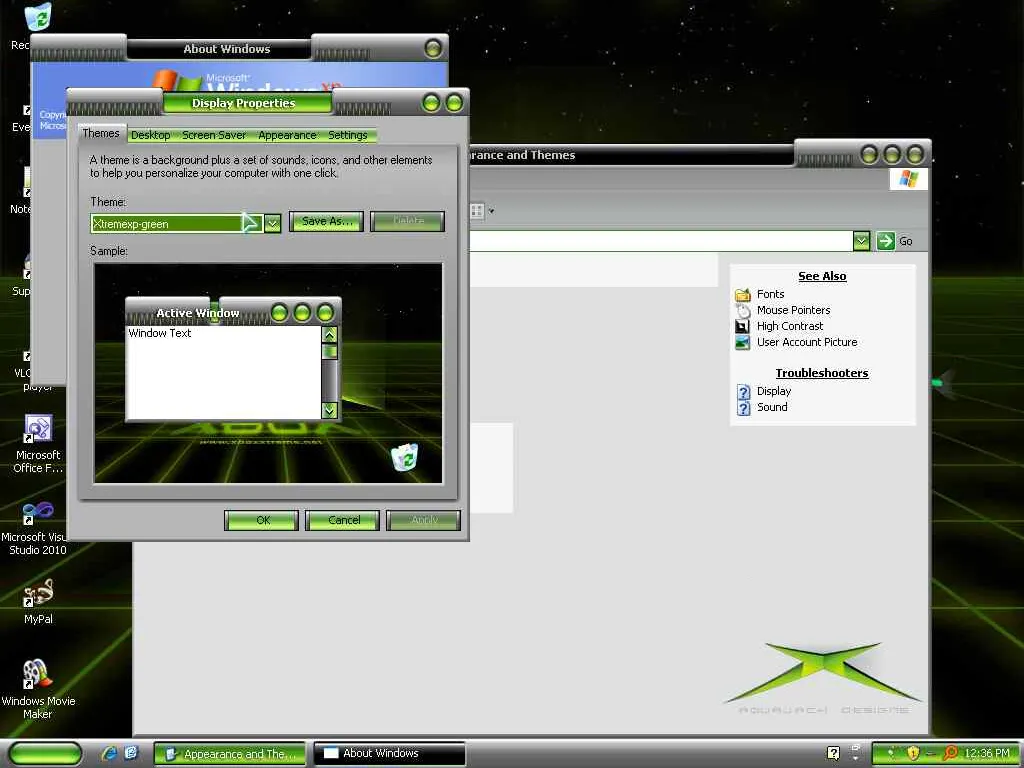The image size is (1024, 768).
Task: Switch to the Themes tab
Action: click(x=101, y=133)
